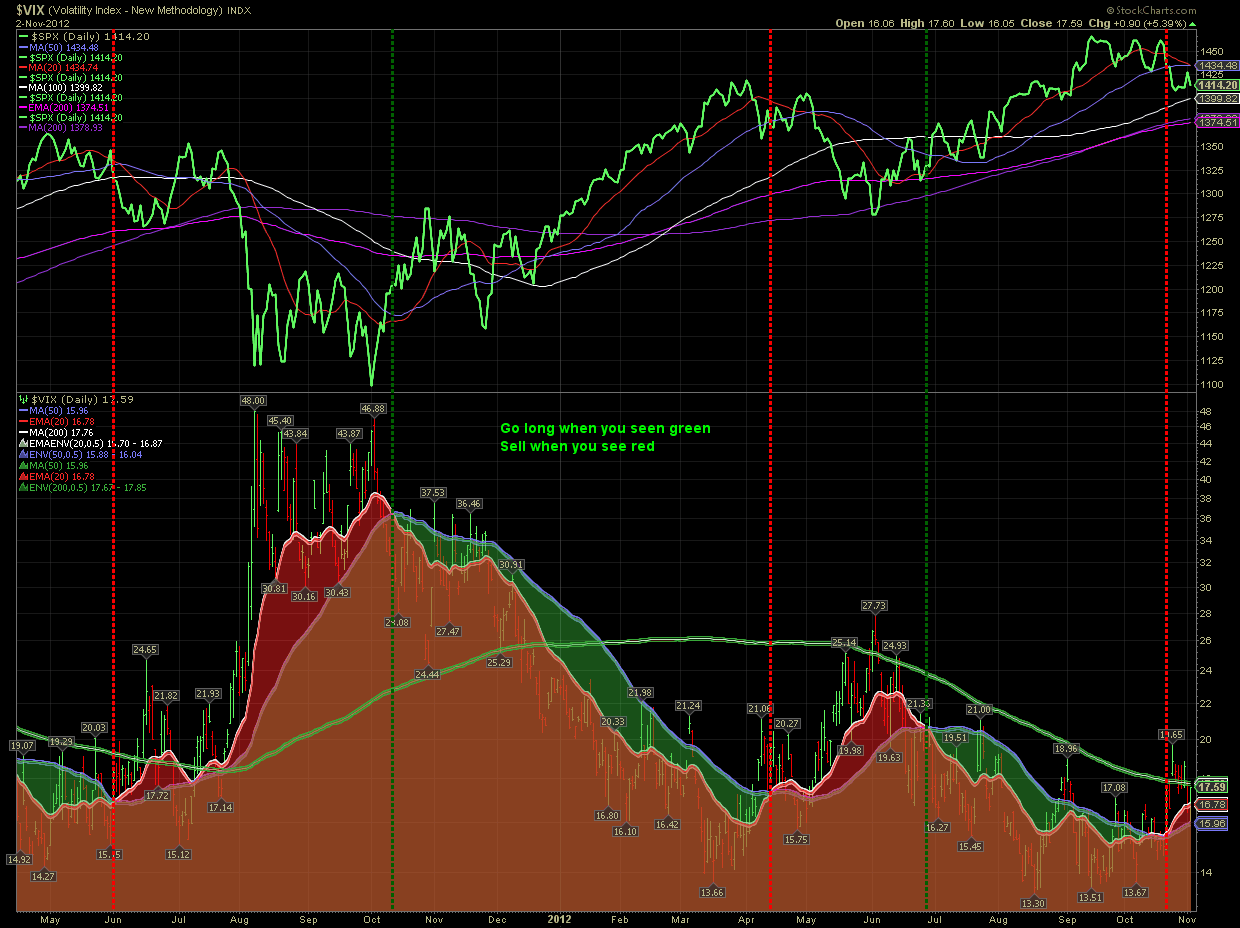Image resolution: width=1240 pixels, height=928 pixels.
Task: Click the bar-chart icon before $VIX (Daily) legend
Action: 24,399
